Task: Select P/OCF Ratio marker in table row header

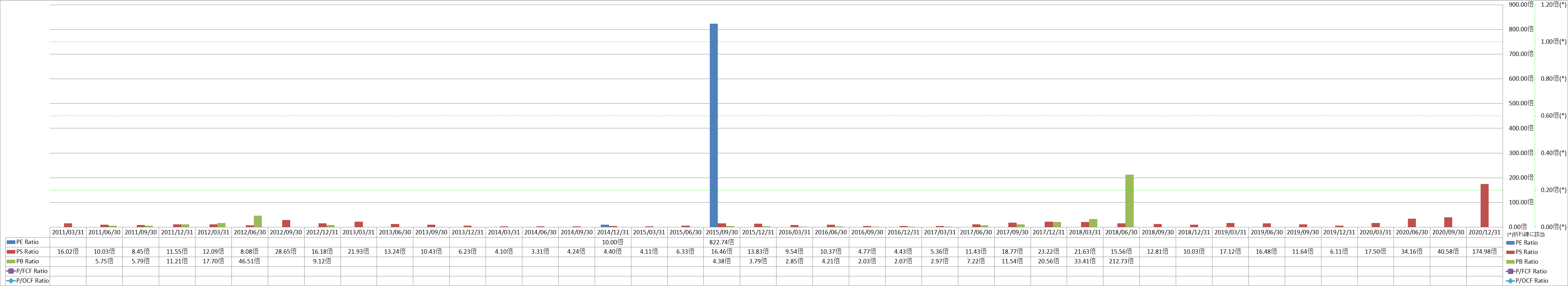Action: click(11, 281)
